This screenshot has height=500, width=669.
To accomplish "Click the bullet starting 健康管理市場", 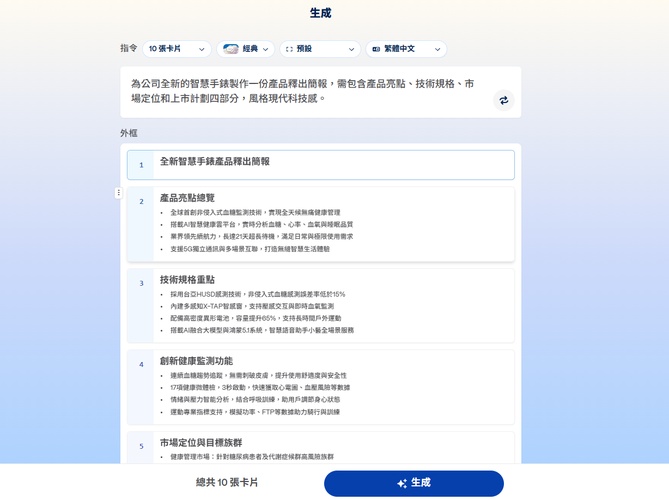I will (x=252, y=456).
